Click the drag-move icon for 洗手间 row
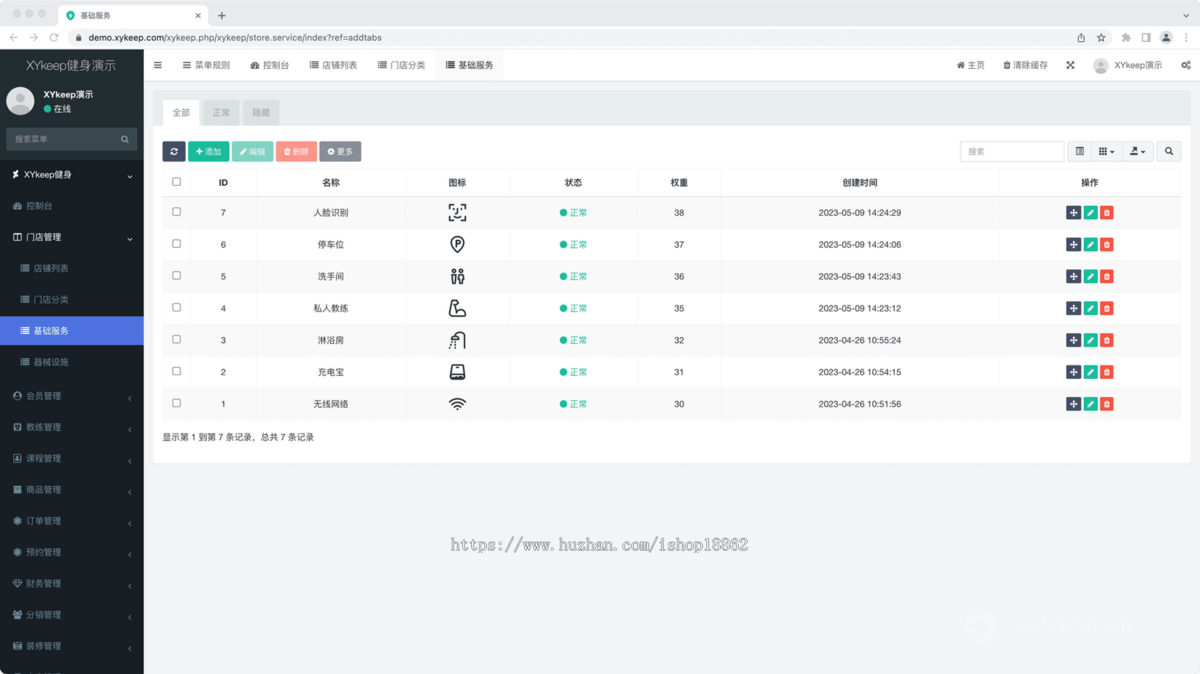Viewport: 1200px width, 674px height. pyautogui.click(x=1073, y=277)
